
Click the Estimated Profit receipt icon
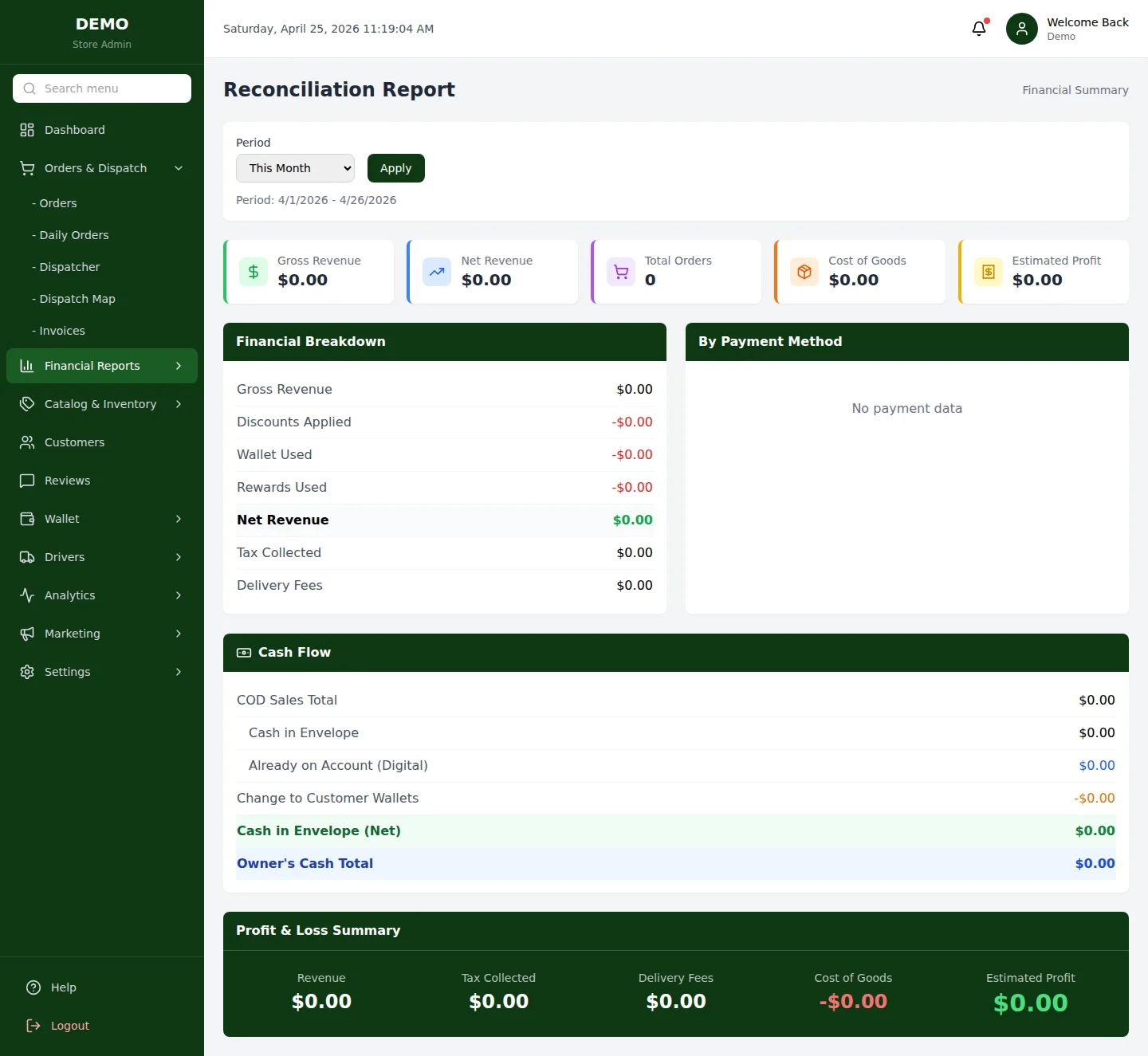pos(989,272)
